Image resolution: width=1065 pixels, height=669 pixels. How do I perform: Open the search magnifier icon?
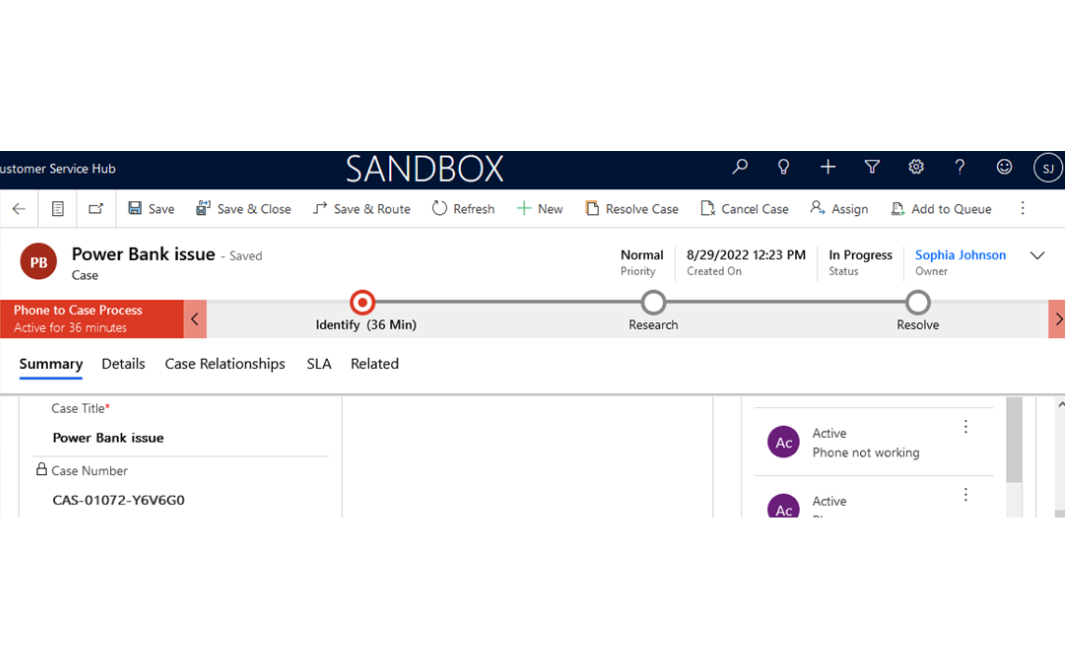740,168
